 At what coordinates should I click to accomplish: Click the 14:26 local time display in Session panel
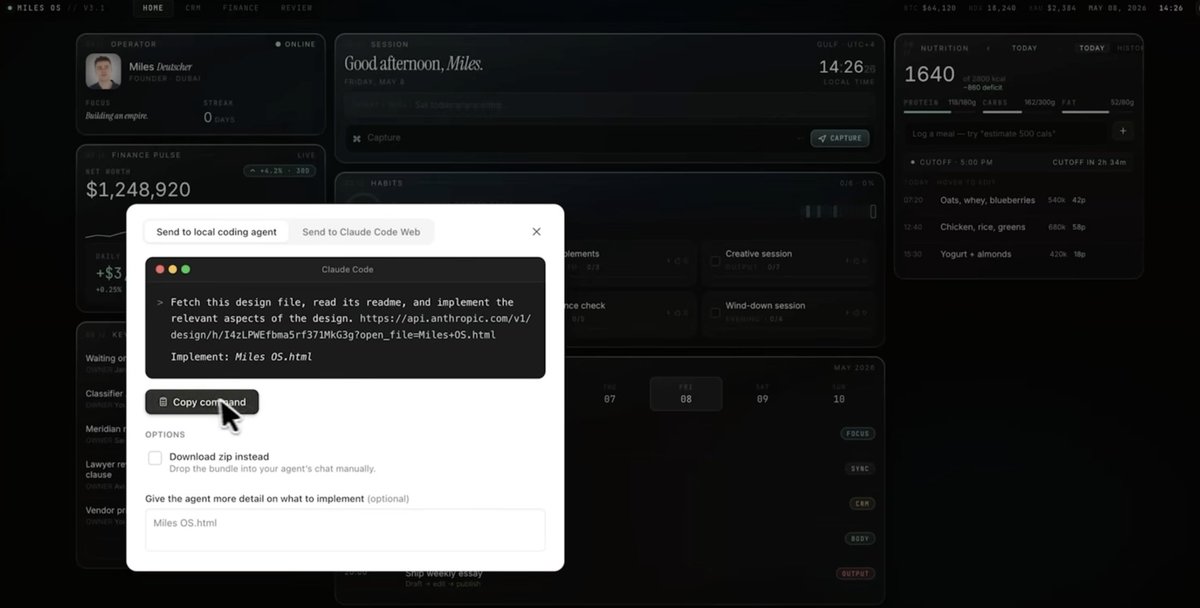pyautogui.click(x=847, y=67)
